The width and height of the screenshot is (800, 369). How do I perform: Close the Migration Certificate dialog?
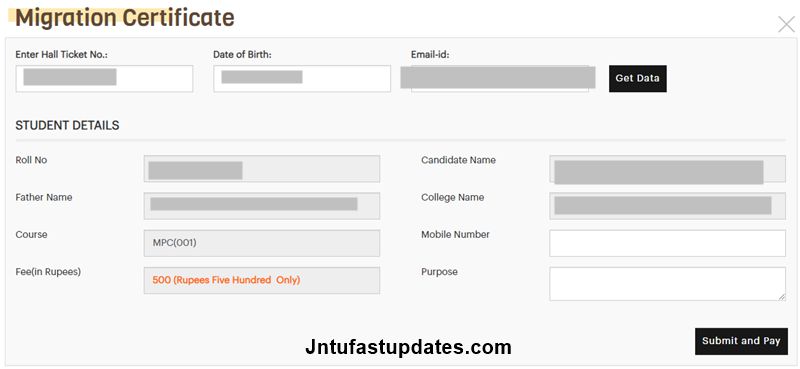[x=786, y=24]
